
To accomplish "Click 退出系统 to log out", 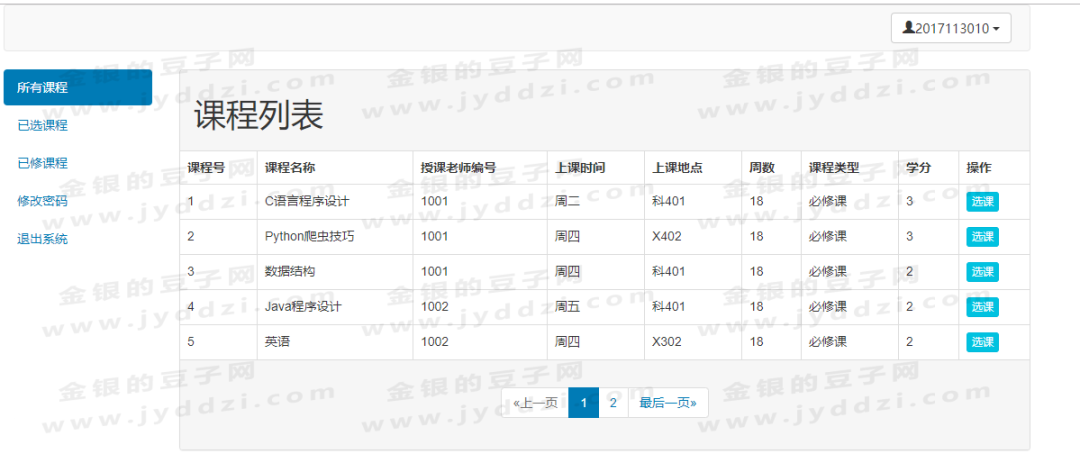I will (43, 239).
